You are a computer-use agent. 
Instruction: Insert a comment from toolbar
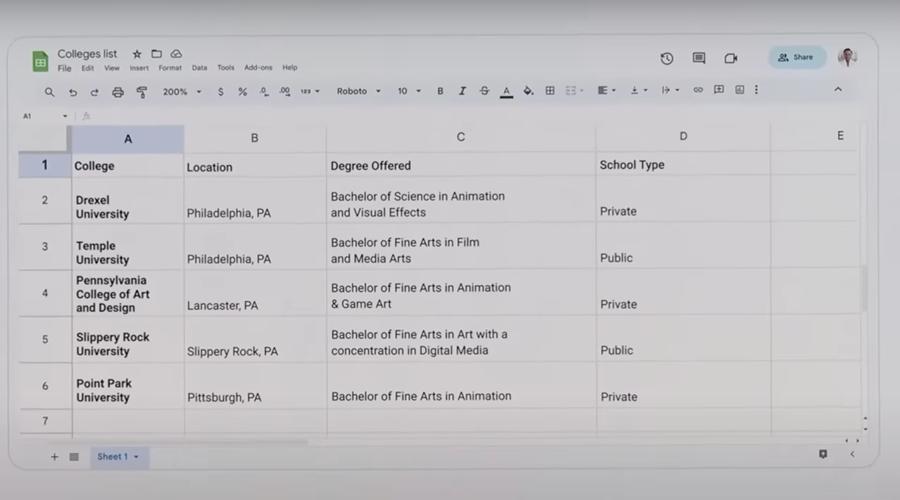[x=719, y=90]
